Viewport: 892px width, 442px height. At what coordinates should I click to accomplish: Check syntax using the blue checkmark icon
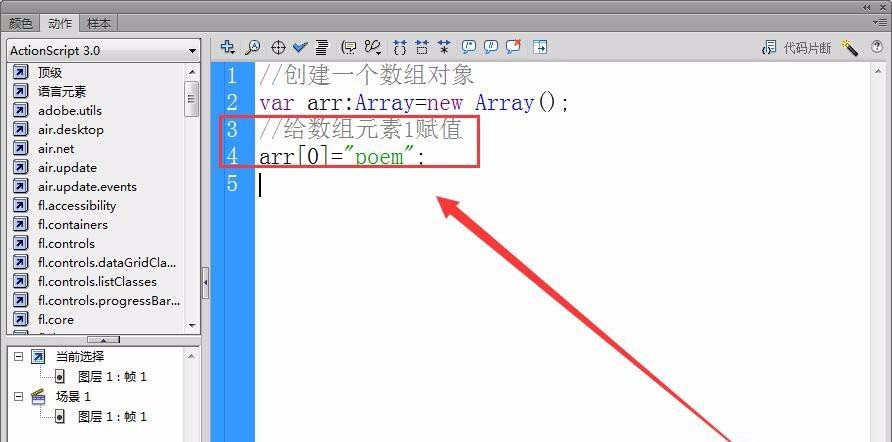click(x=300, y=47)
